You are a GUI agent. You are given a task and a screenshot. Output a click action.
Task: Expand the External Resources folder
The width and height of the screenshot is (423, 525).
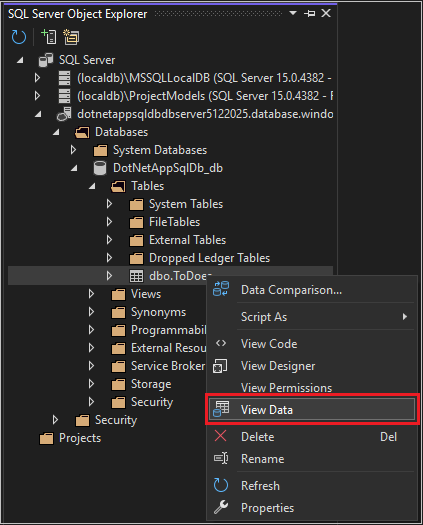(x=91, y=348)
